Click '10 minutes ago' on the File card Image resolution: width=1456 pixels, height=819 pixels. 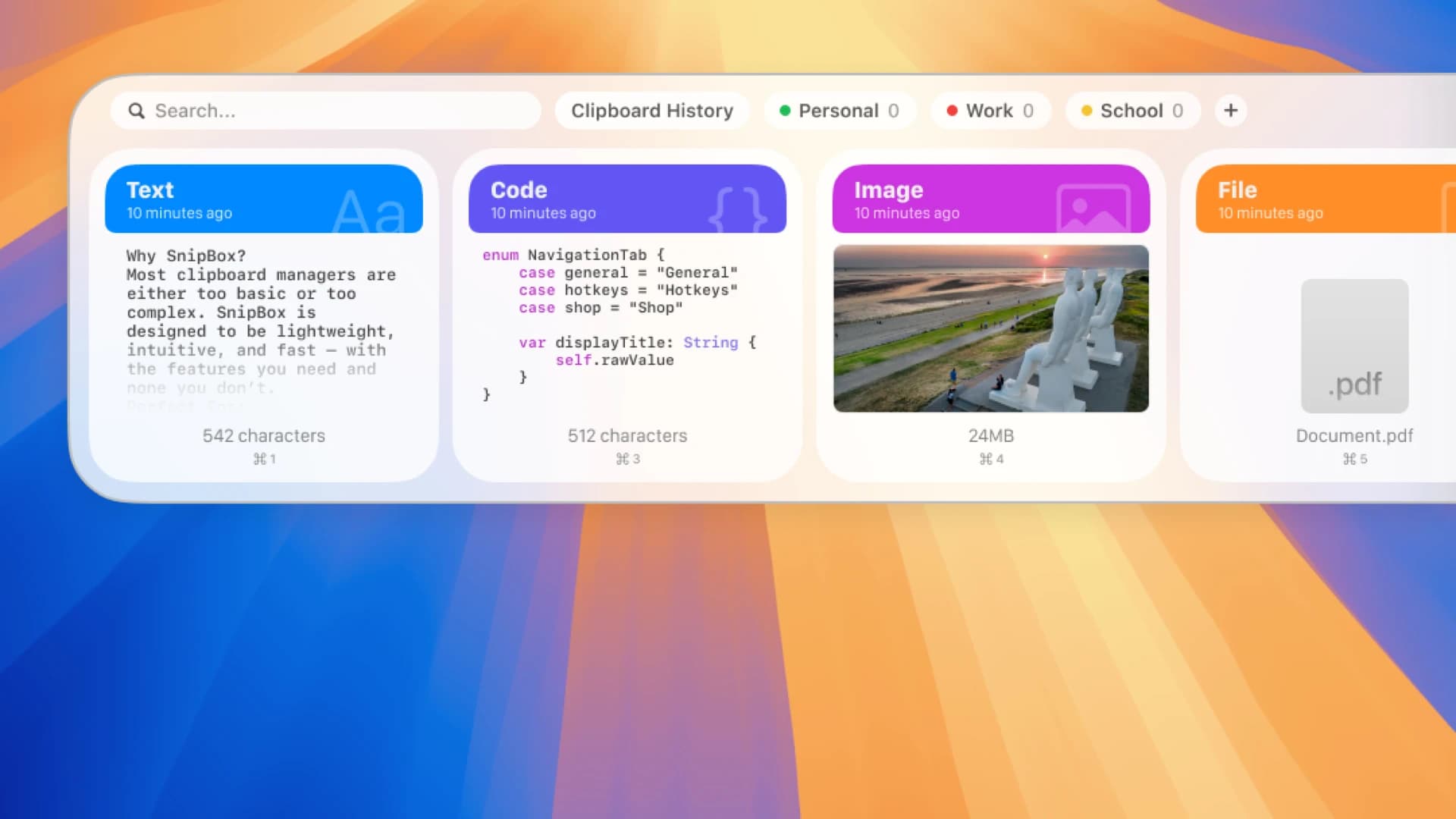pyautogui.click(x=1270, y=213)
